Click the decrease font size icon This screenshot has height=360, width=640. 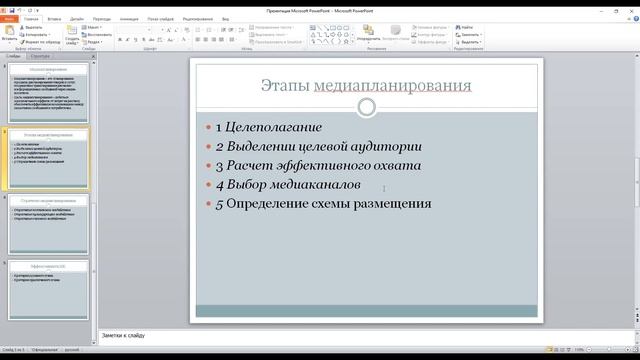click(x=176, y=30)
